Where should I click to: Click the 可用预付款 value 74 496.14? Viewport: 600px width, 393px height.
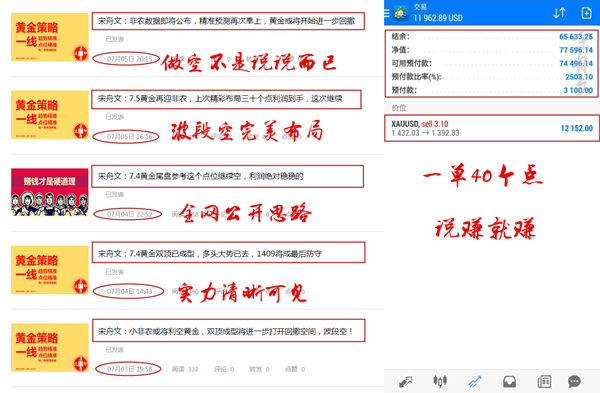(x=576, y=64)
